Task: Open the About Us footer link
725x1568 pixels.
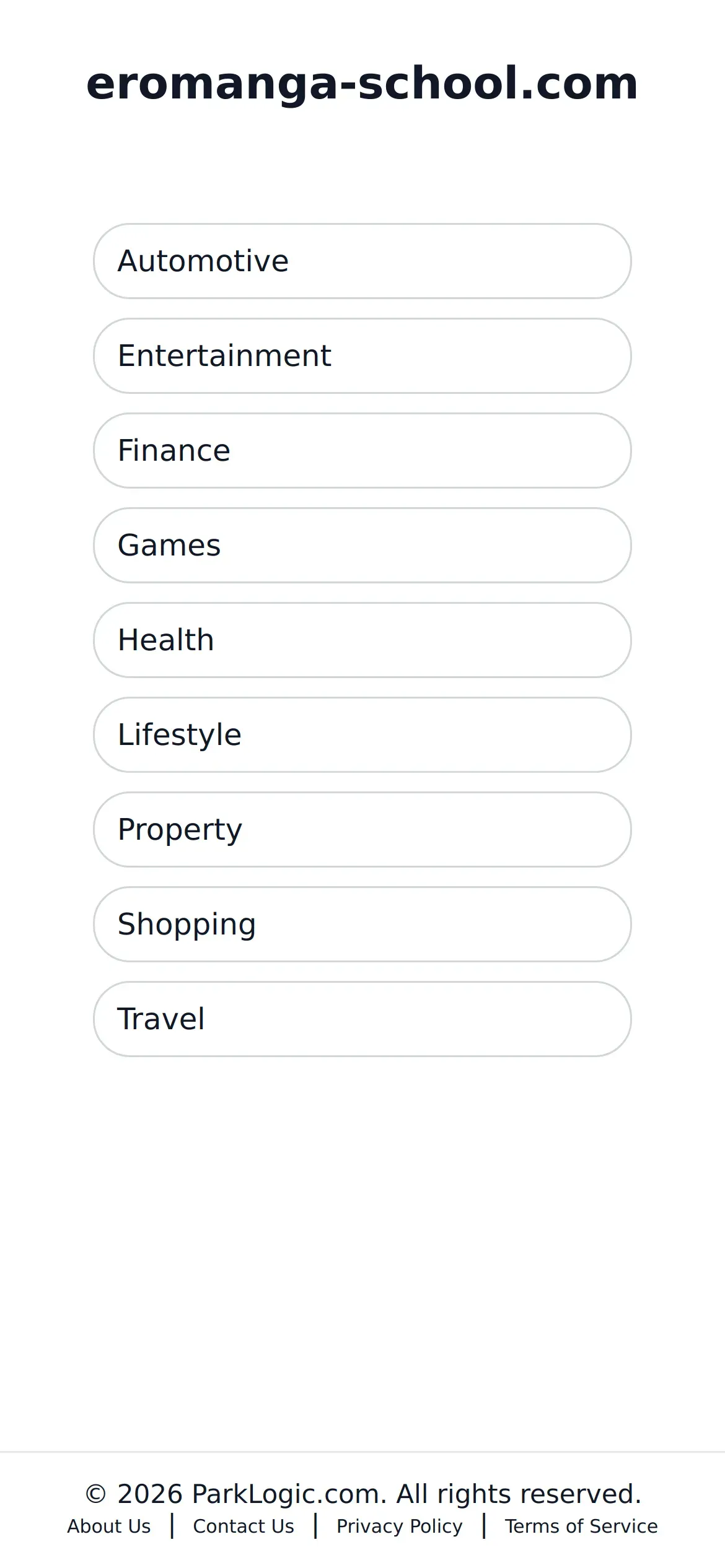Action: point(109,1526)
